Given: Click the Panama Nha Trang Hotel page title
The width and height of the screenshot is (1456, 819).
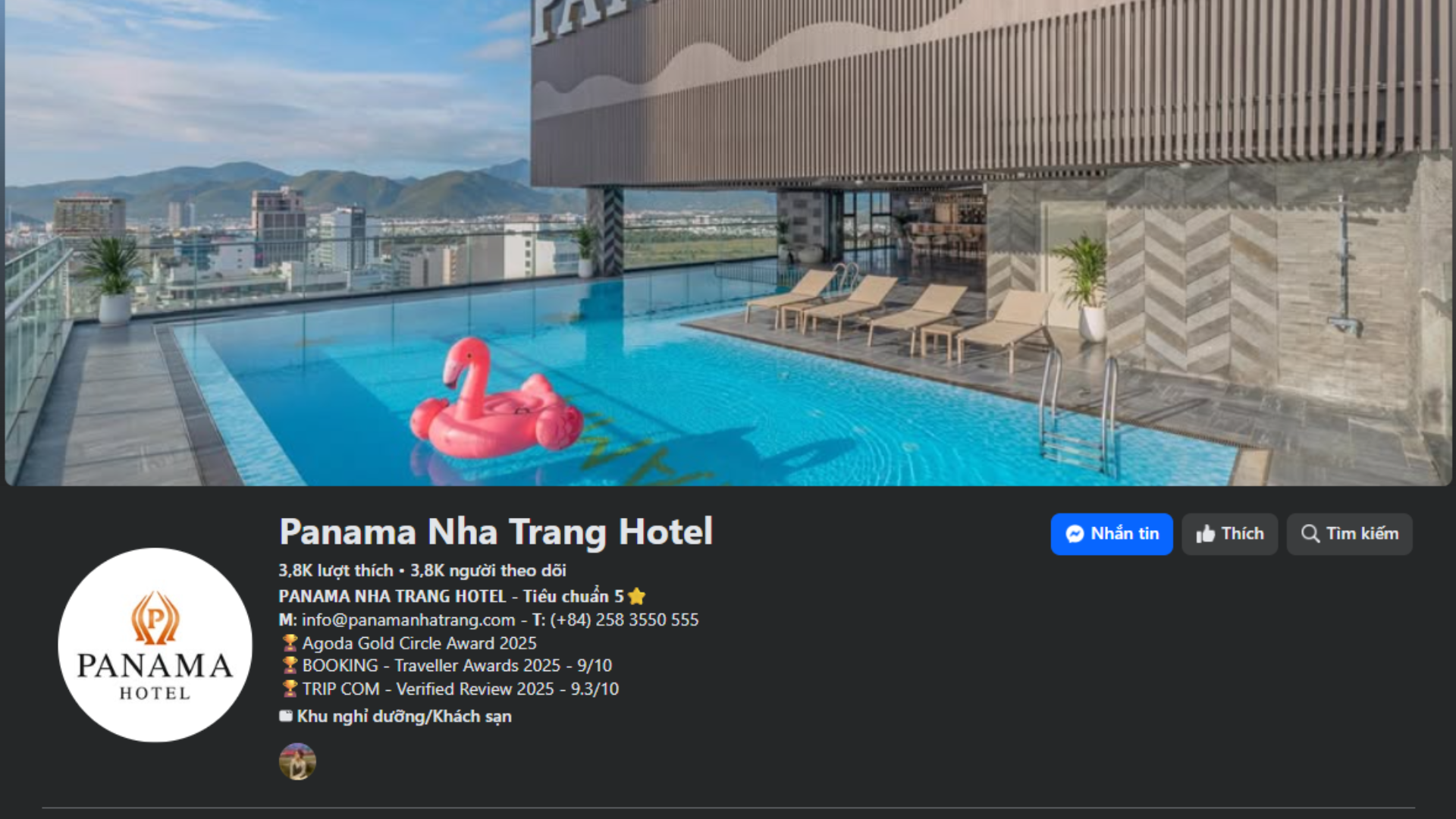Looking at the screenshot, I should [x=496, y=532].
